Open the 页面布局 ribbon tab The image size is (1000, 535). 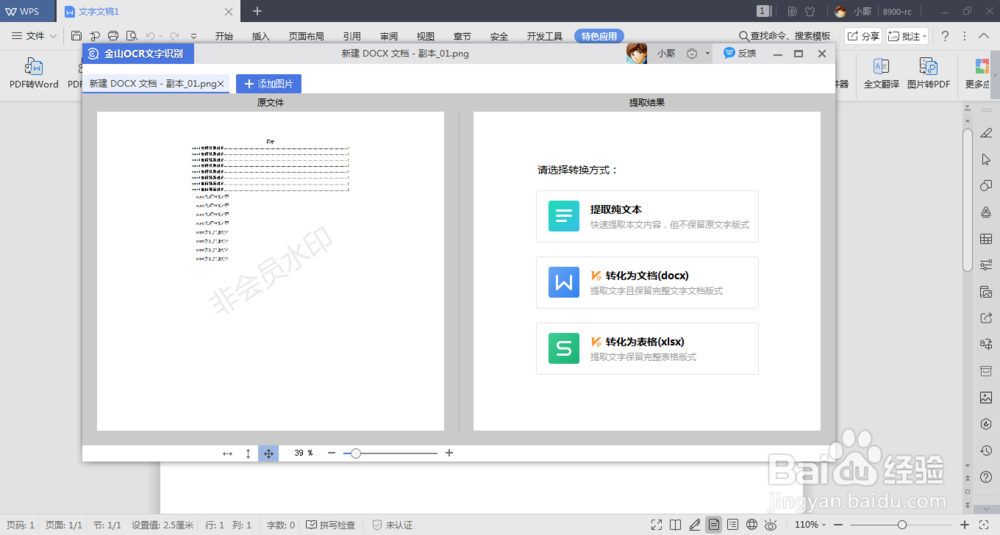coord(306,36)
